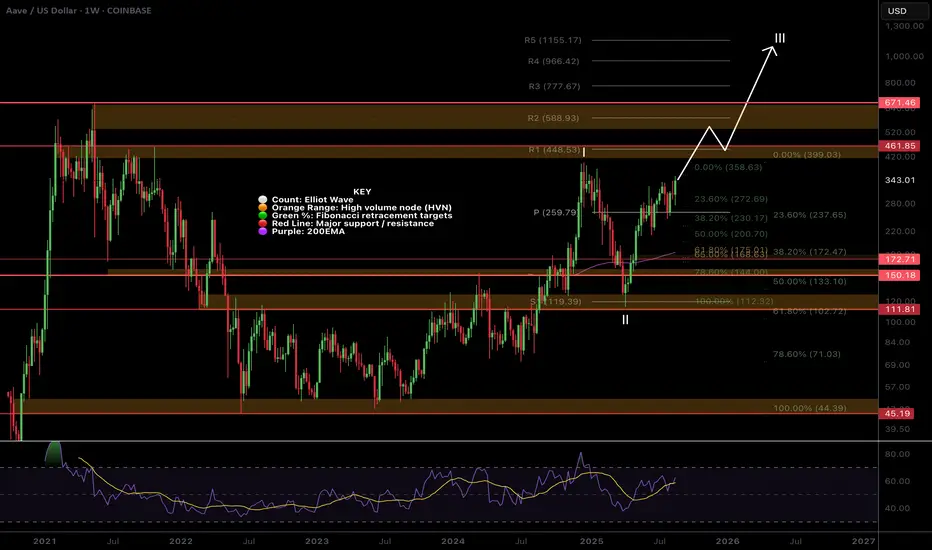The width and height of the screenshot is (932, 550).
Task: Click the green dot beside Fibonacci retracement targets
Action: [x=263, y=215]
